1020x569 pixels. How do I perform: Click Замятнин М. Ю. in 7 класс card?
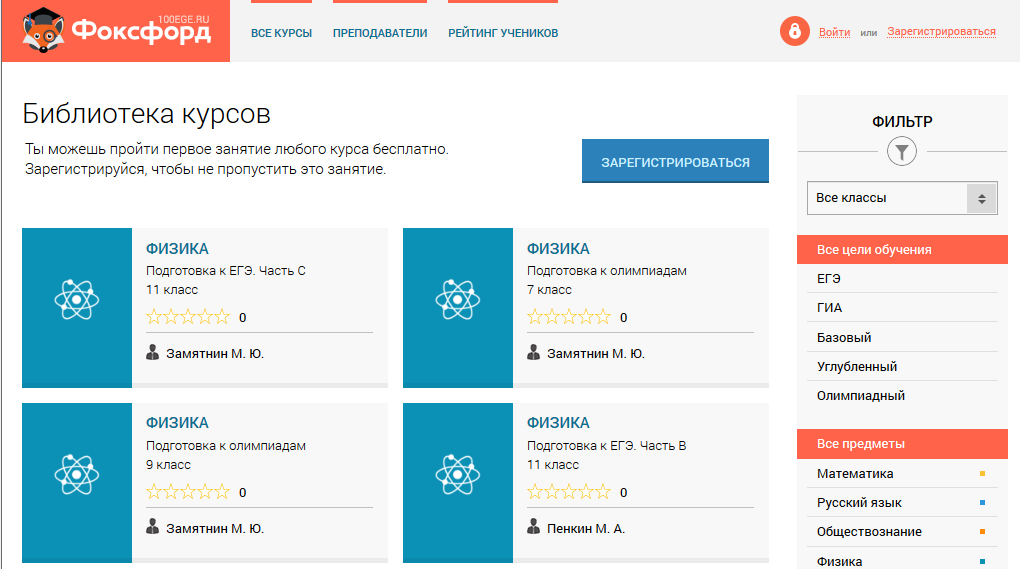pyautogui.click(x=596, y=354)
